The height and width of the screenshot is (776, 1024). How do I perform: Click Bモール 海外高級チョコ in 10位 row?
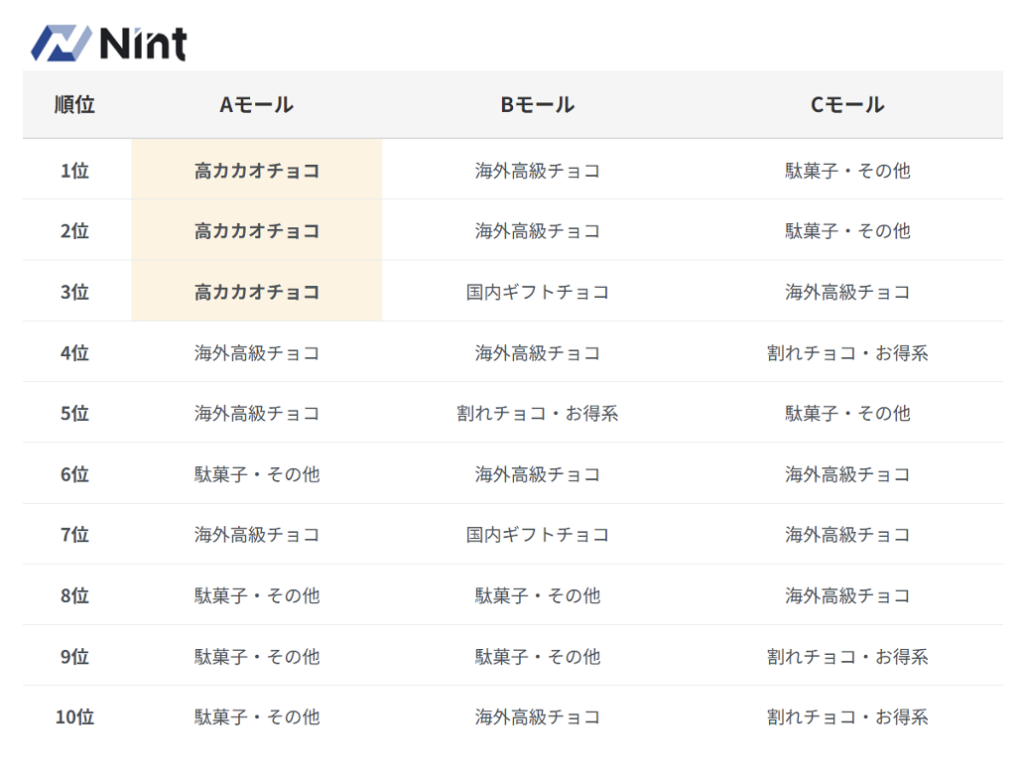[538, 717]
